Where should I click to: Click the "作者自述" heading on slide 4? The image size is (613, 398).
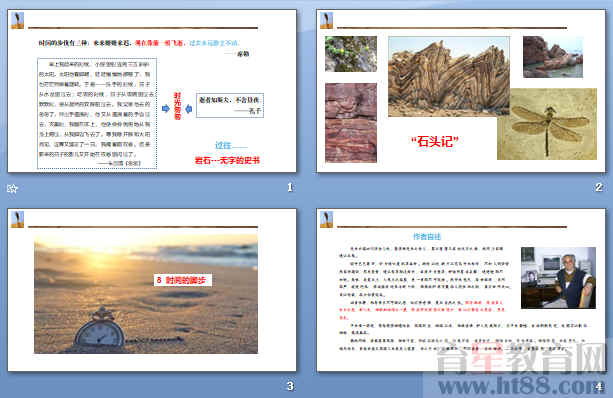click(427, 237)
